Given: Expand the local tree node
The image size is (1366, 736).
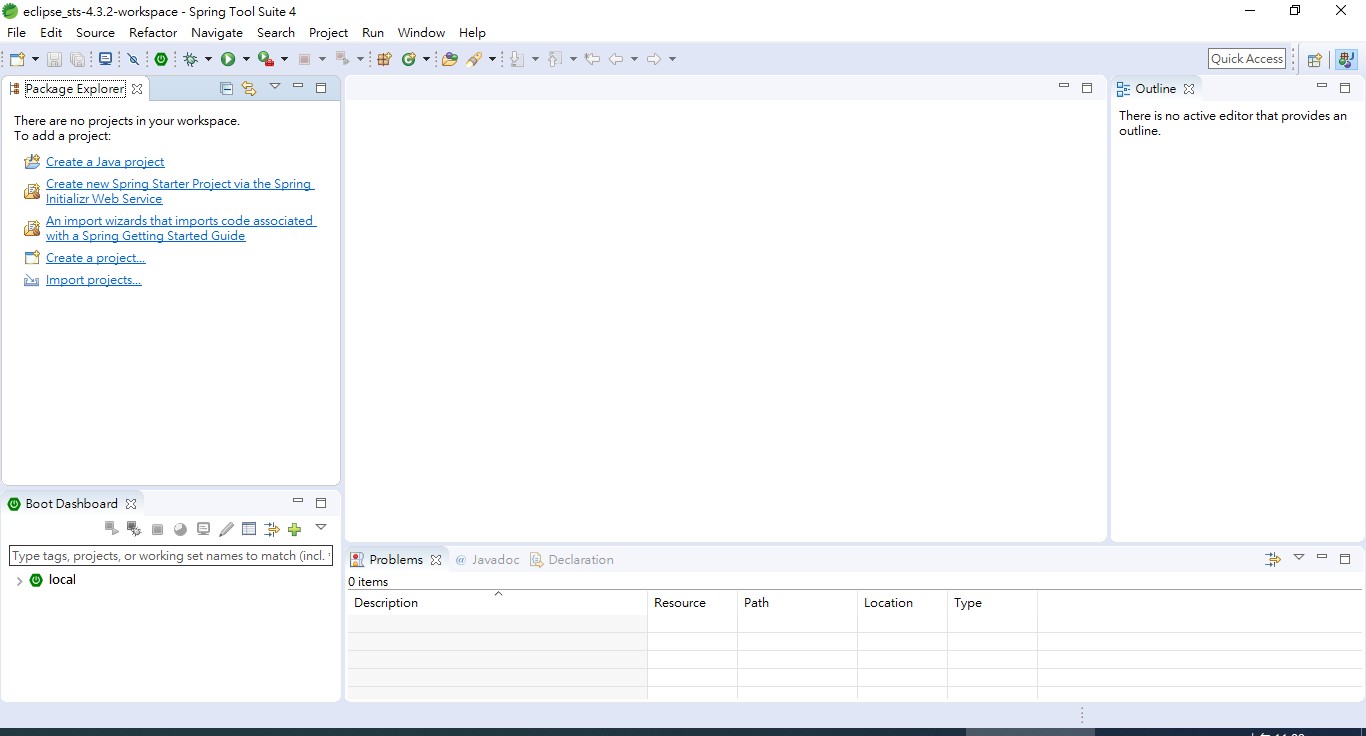Looking at the screenshot, I should pos(19,581).
